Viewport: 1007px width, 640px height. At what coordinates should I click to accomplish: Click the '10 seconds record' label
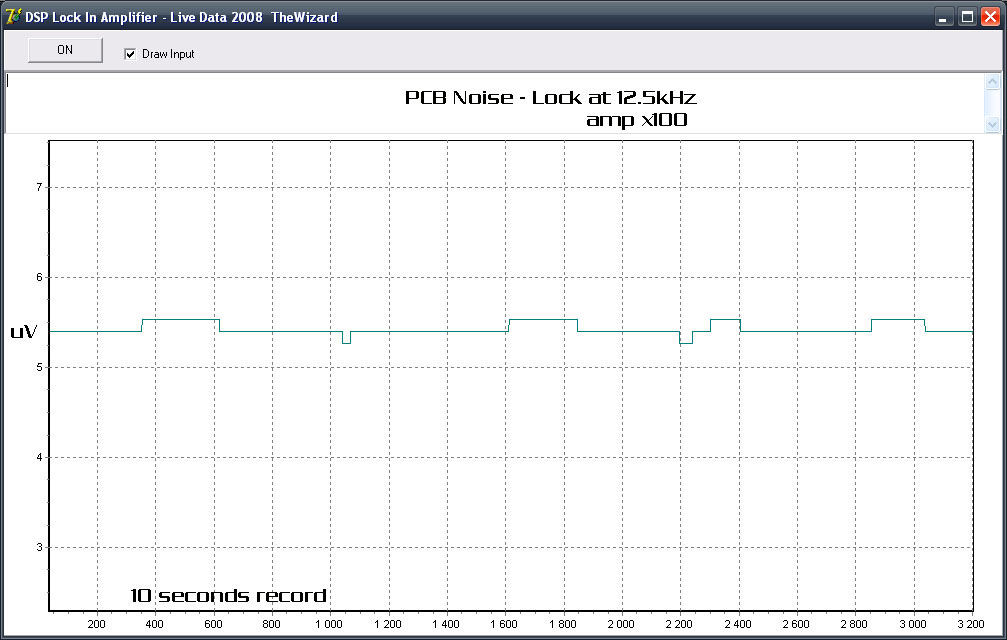click(229, 596)
